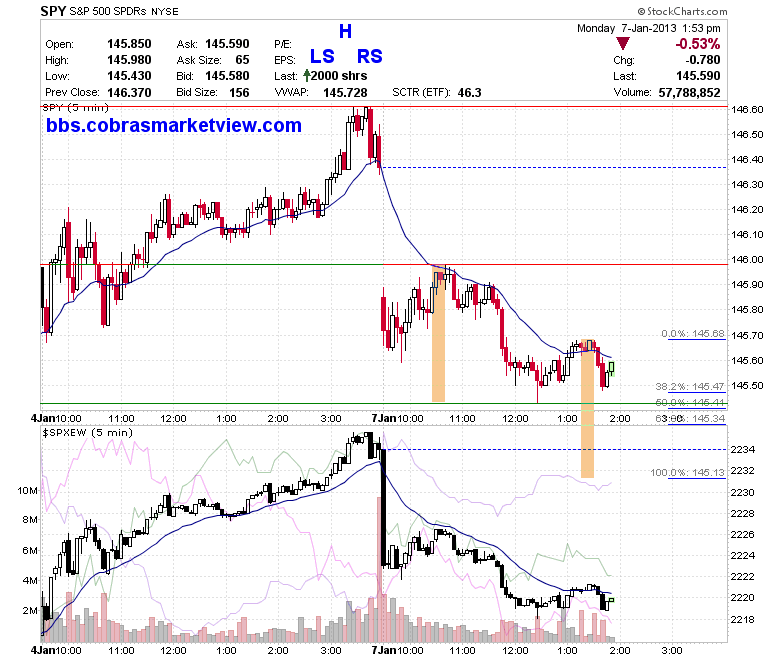Click the 146.00 price axis label
The height and width of the screenshot is (659, 780).
(x=747, y=259)
